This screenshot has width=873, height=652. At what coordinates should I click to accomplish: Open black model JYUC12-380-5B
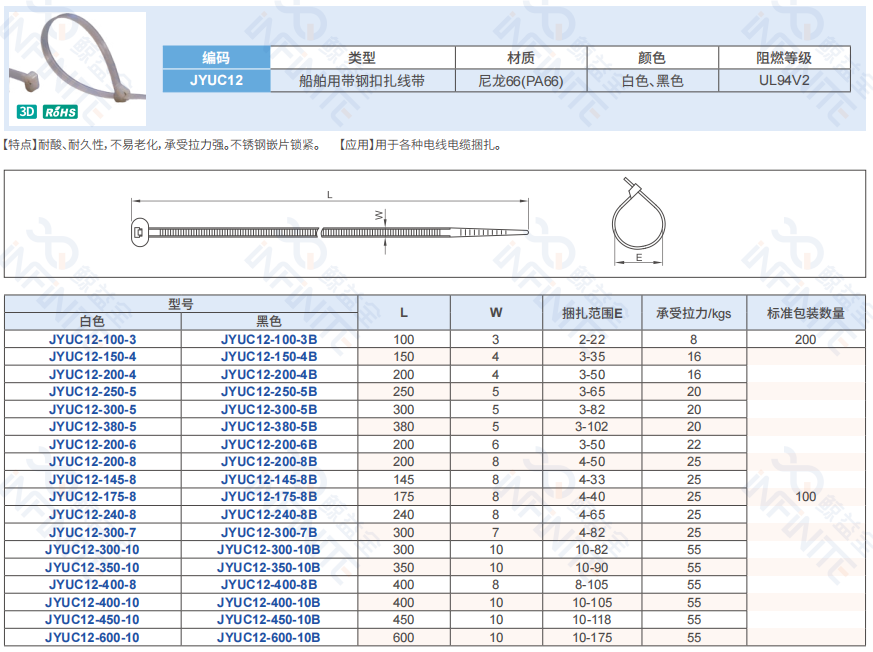pyautogui.click(x=269, y=427)
